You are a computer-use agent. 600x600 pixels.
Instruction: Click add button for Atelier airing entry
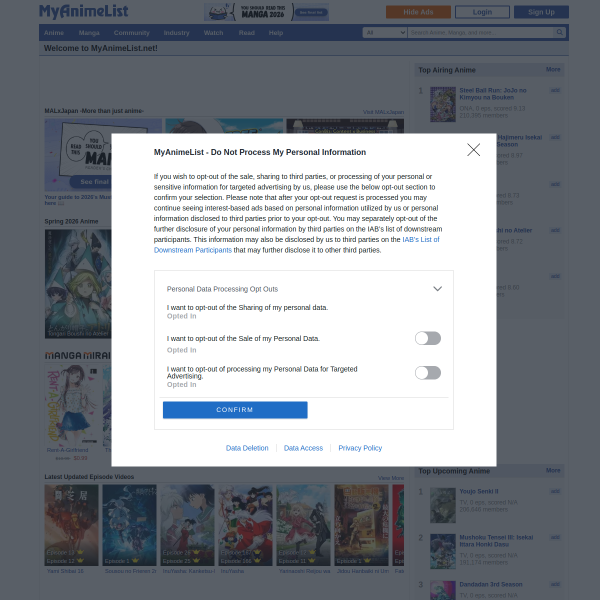click(555, 230)
